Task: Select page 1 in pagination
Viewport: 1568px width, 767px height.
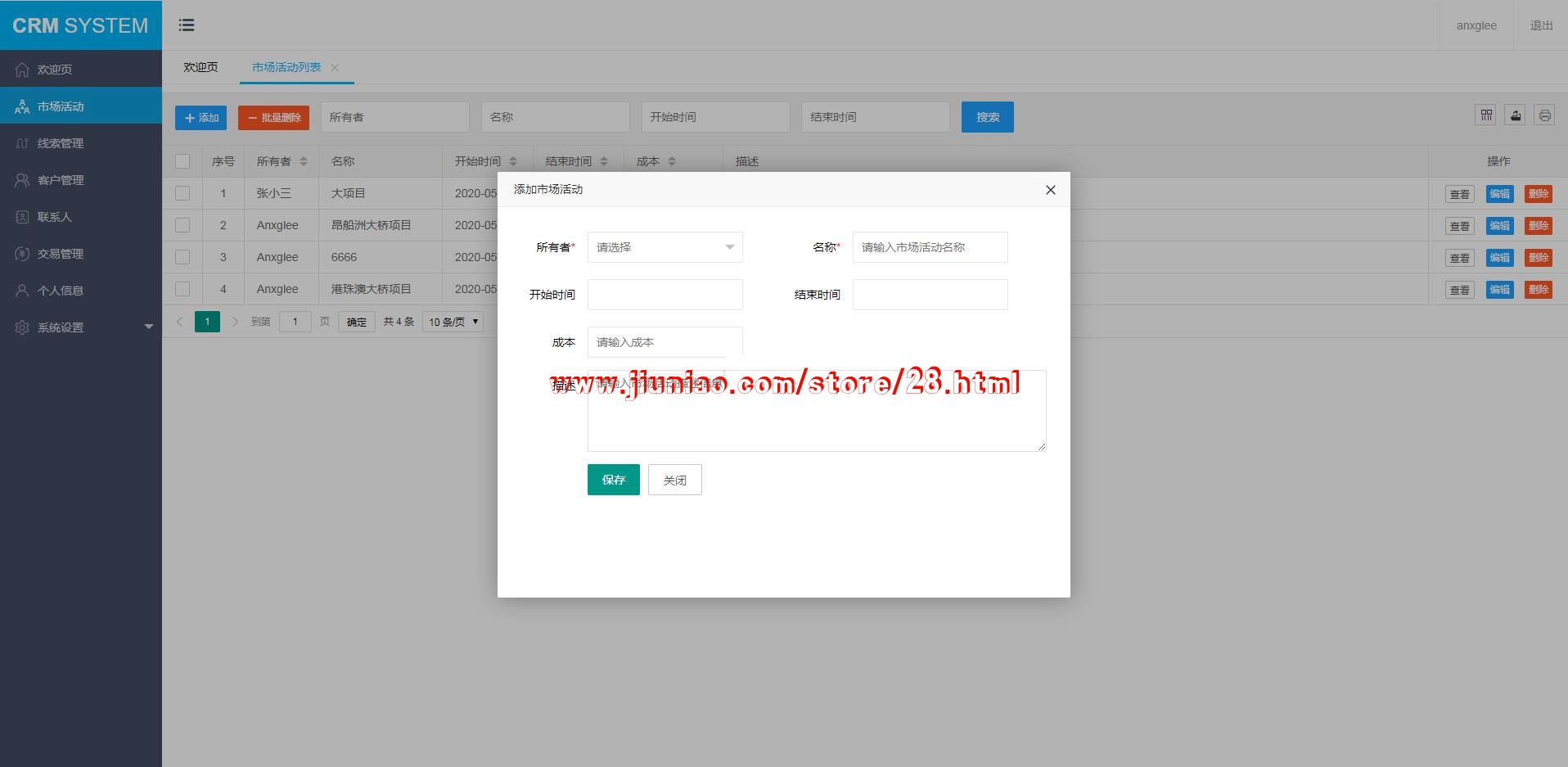Action: click(207, 322)
